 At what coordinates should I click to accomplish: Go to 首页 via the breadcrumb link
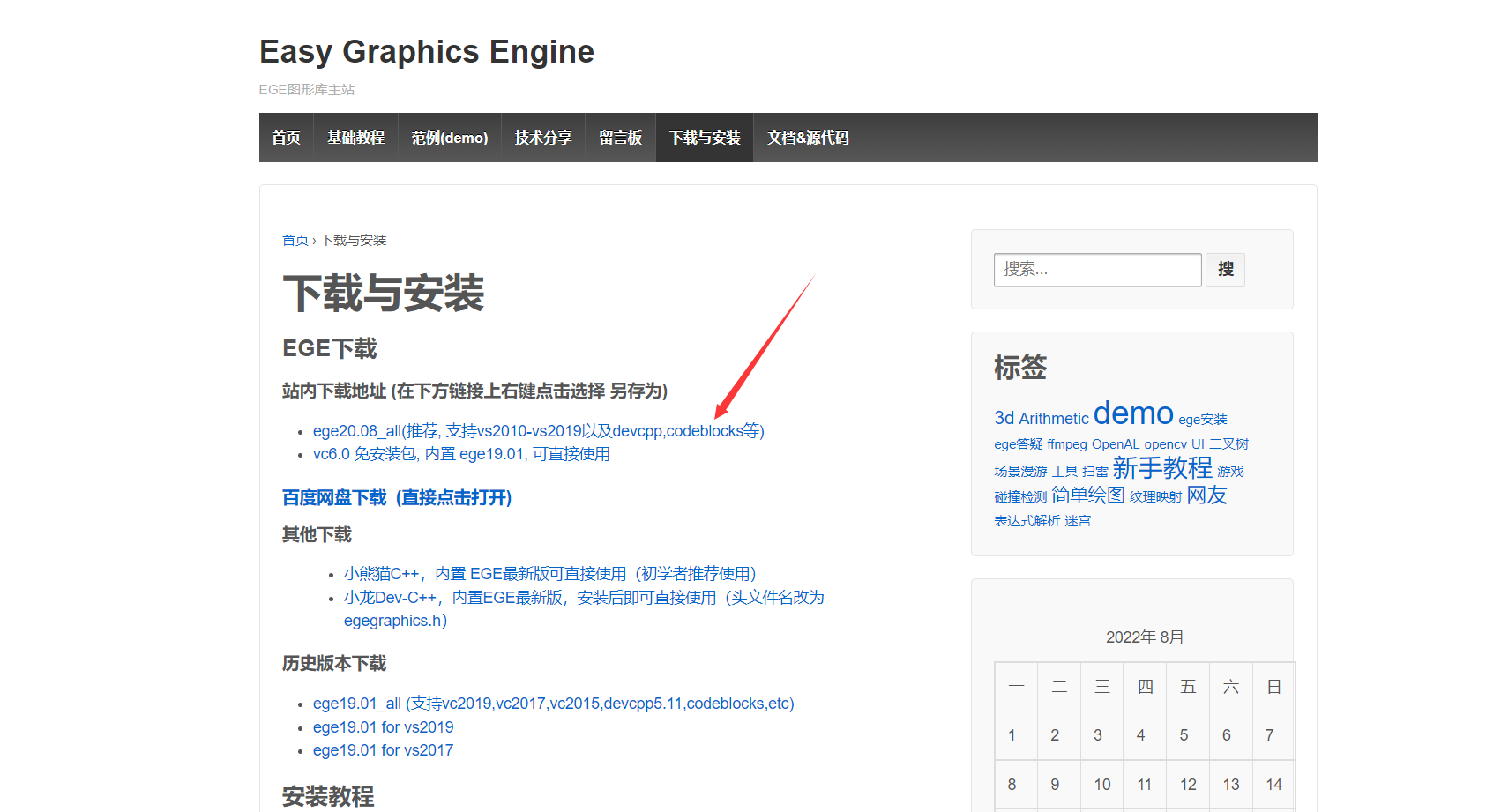pos(295,240)
